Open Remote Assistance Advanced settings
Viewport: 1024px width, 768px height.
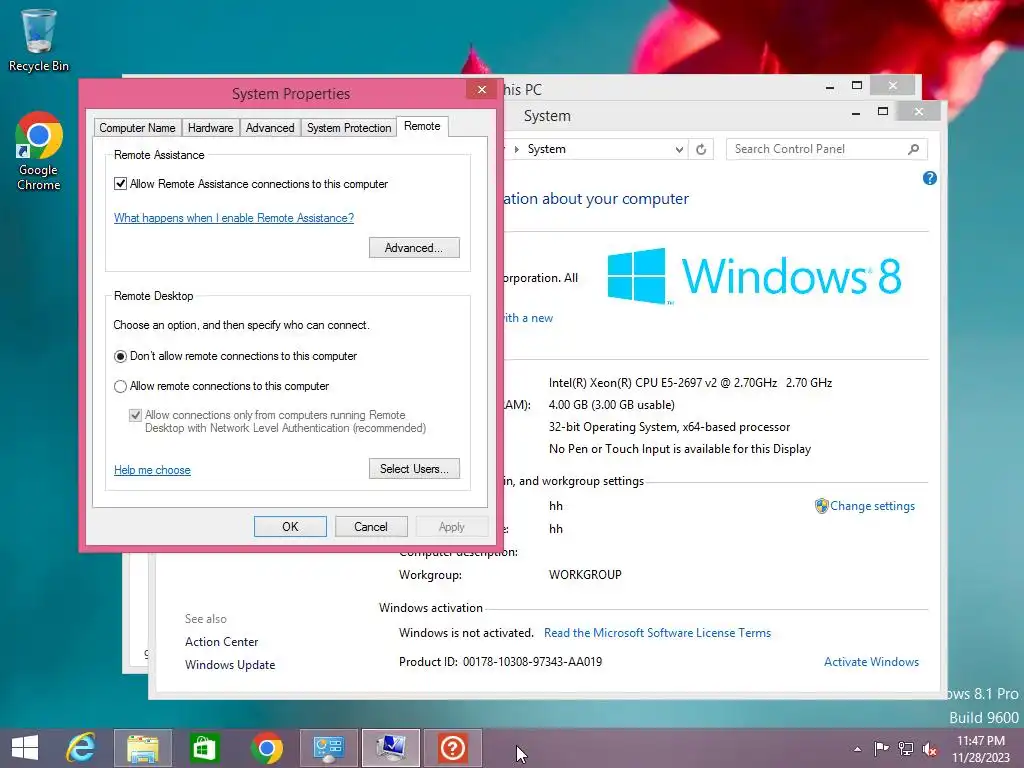point(414,248)
